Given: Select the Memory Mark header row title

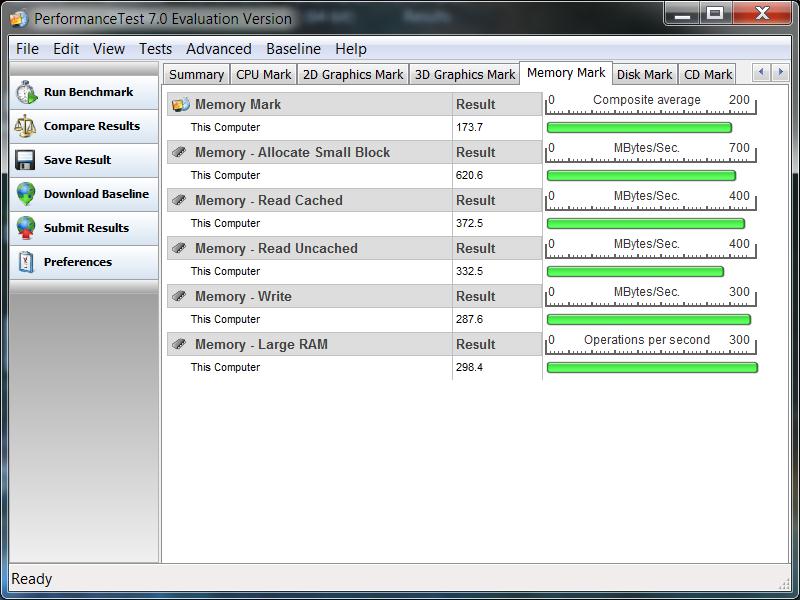Looking at the screenshot, I should coord(238,104).
